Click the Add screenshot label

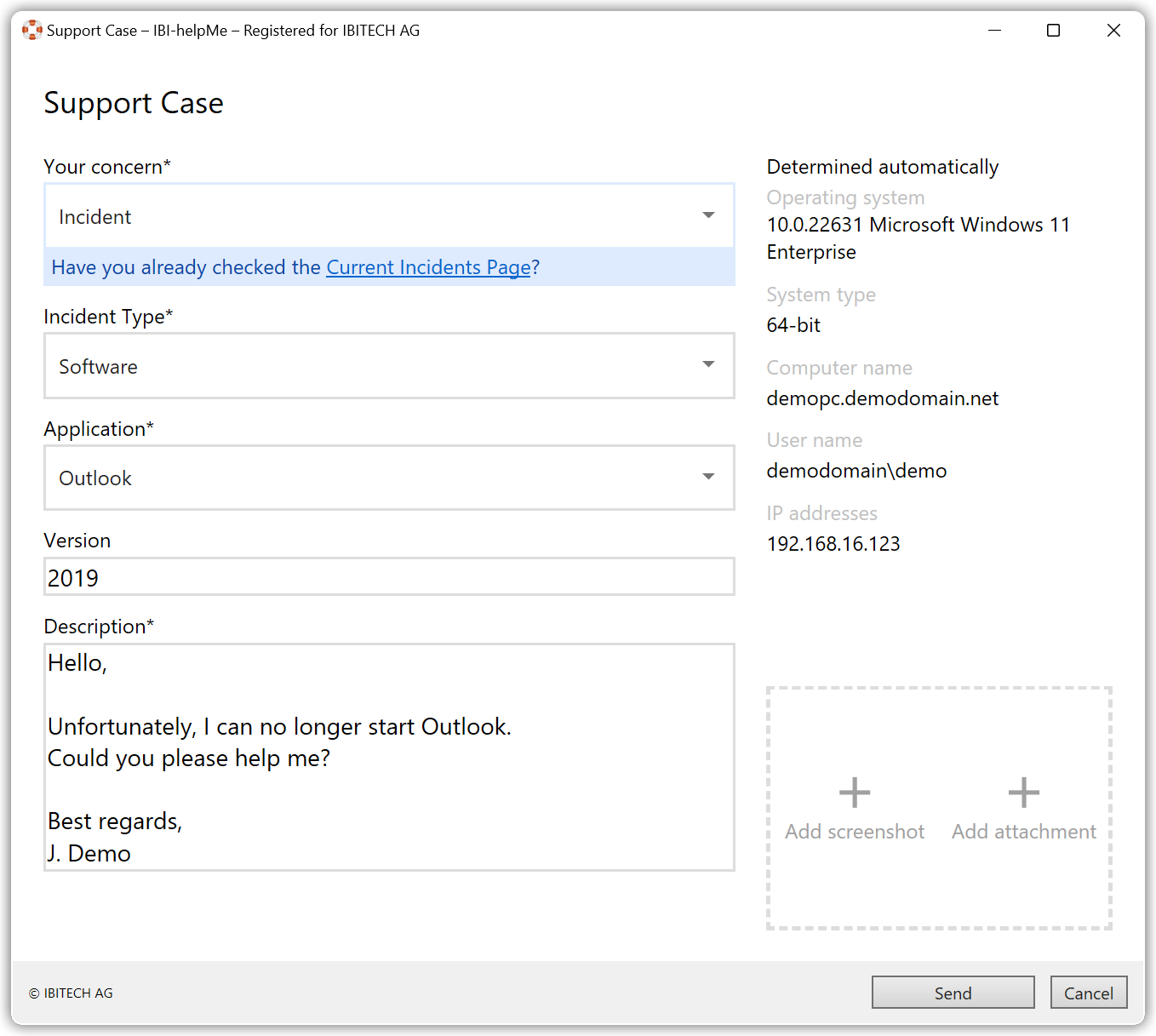point(854,832)
